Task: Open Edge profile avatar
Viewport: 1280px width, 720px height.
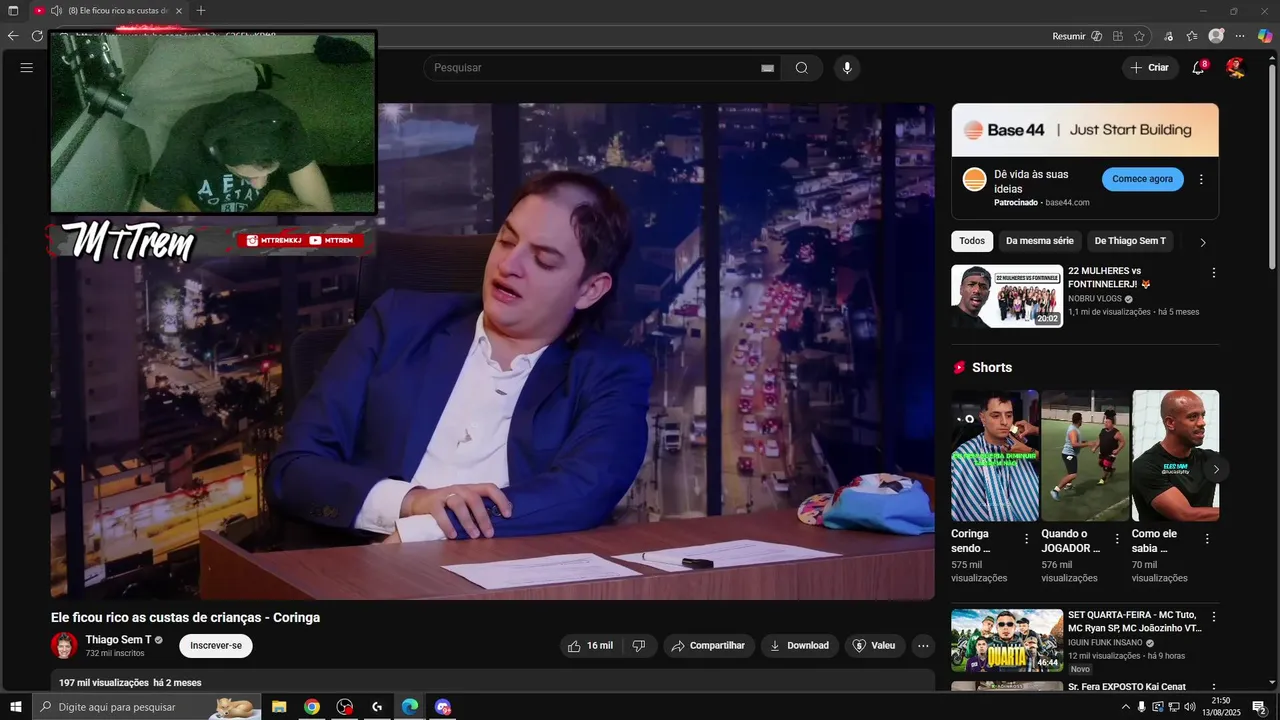Action: pos(1216,36)
